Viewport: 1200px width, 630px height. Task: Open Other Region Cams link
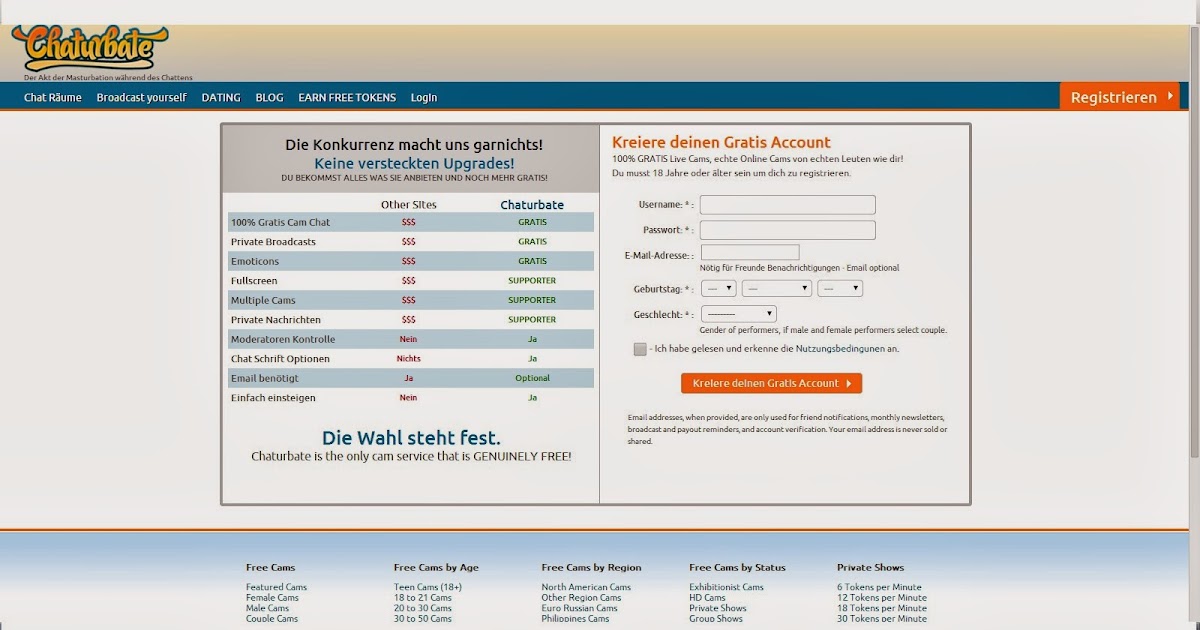581,598
